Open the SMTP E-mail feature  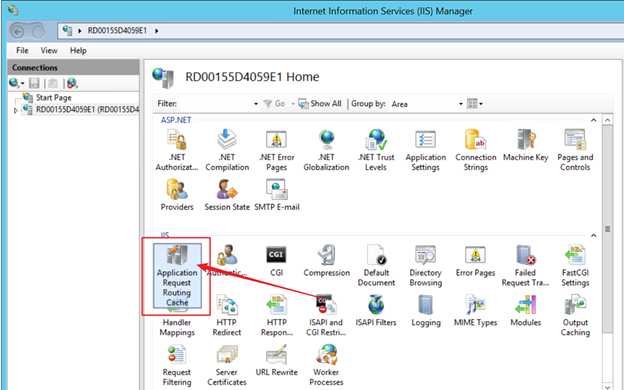[x=277, y=195]
